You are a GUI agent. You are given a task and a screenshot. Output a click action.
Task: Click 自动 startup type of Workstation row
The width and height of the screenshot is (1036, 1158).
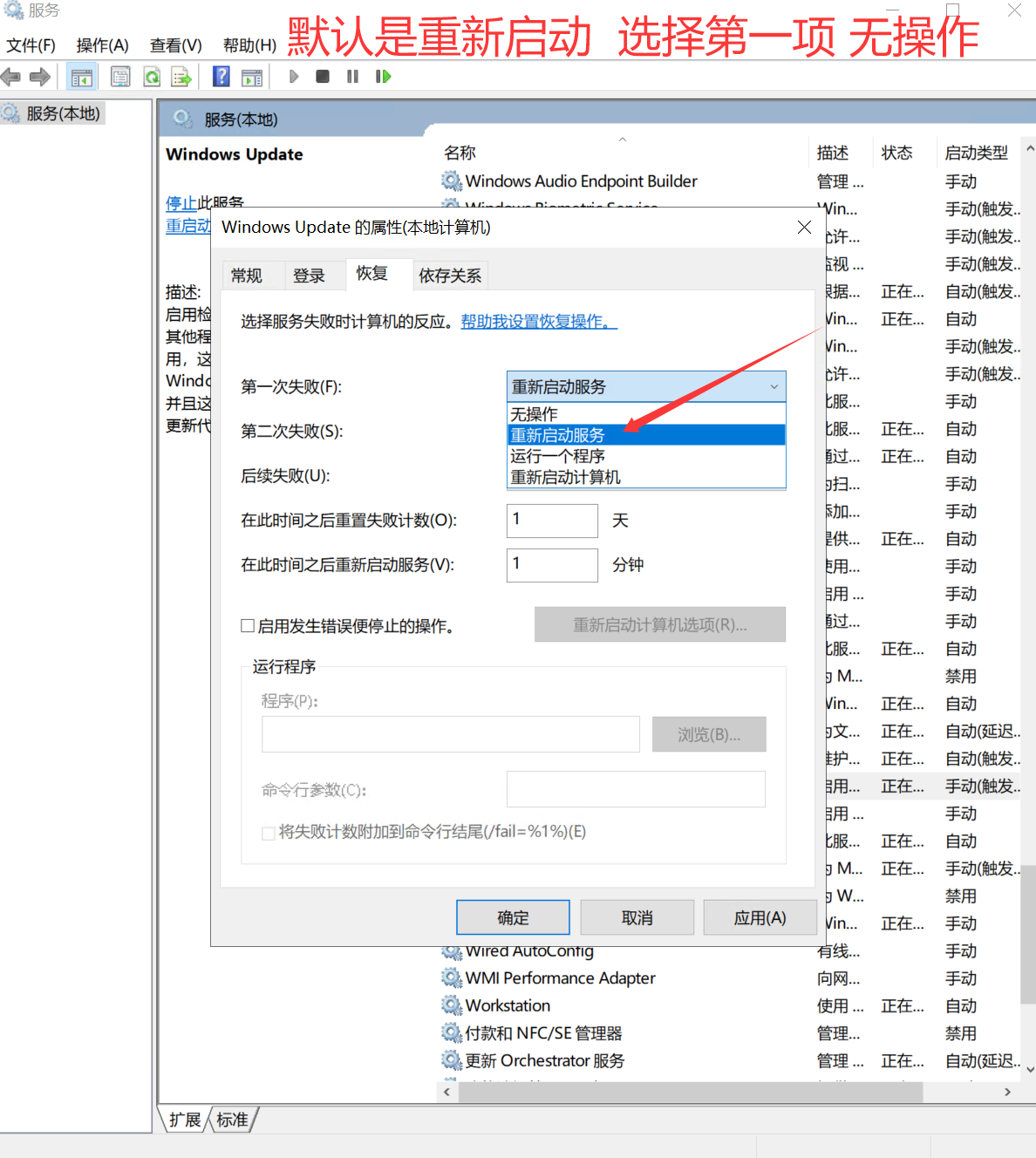coord(961,1005)
